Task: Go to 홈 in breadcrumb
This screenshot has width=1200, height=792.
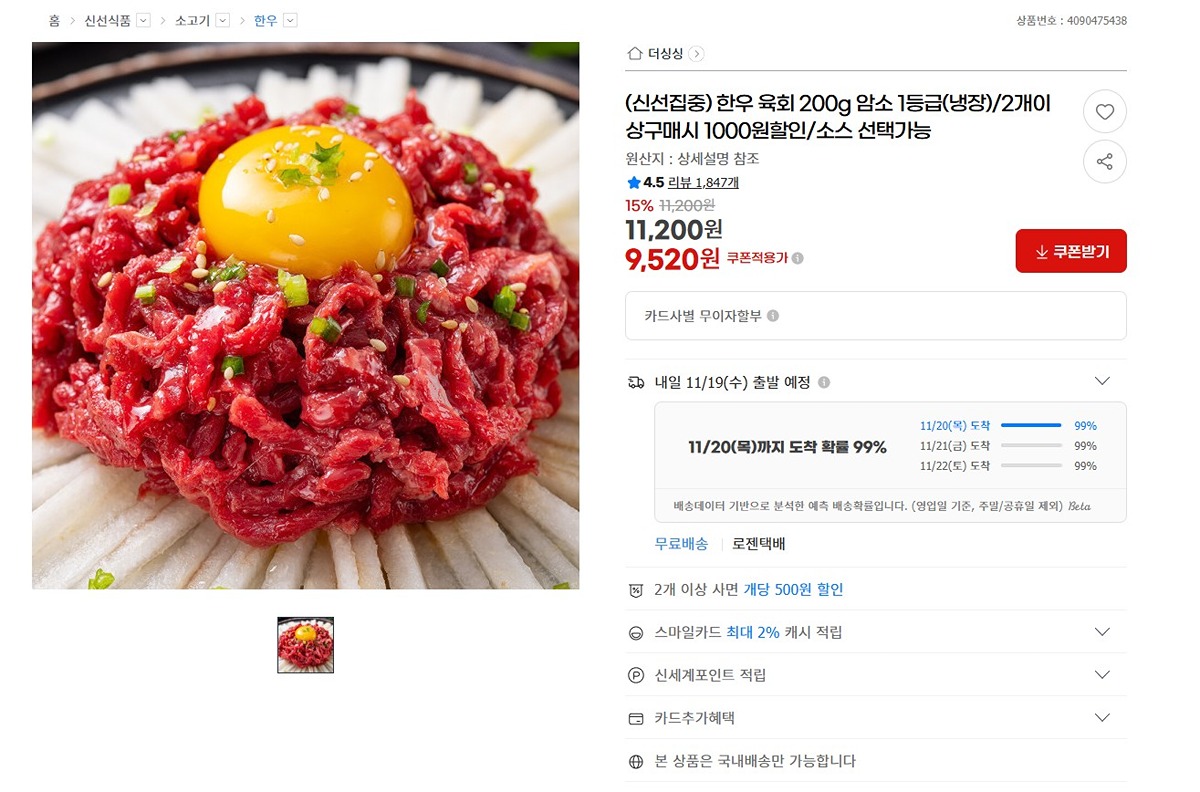Action: point(54,20)
